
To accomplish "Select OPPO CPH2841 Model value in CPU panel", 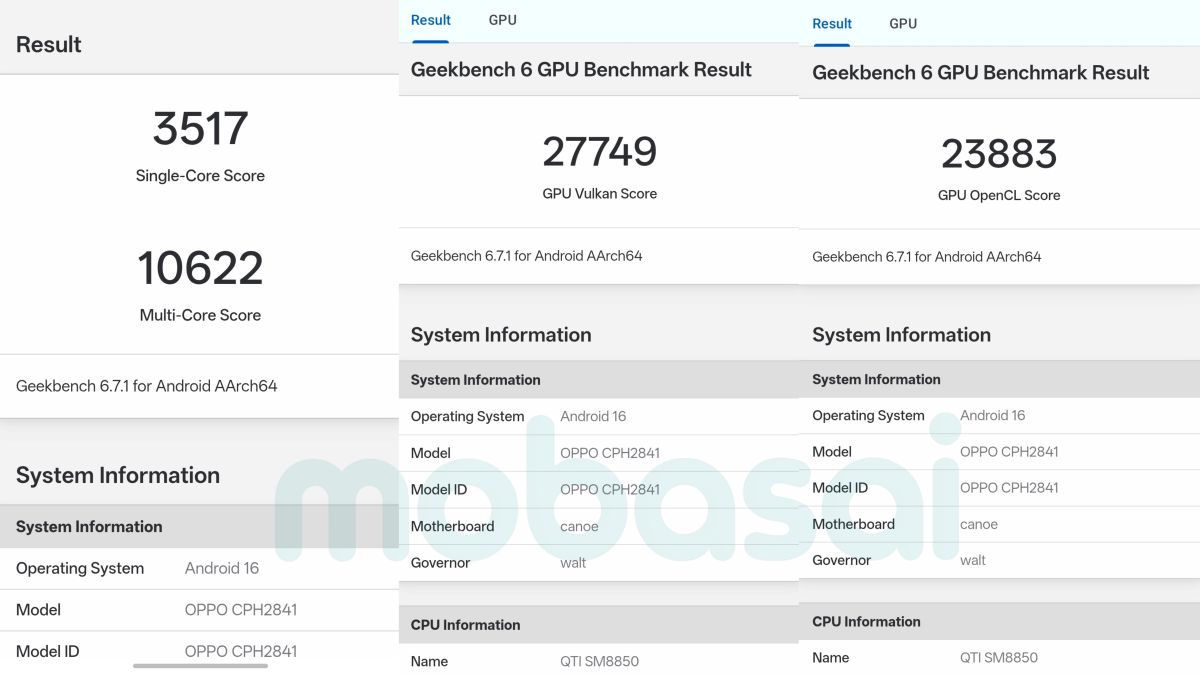I will [241, 610].
